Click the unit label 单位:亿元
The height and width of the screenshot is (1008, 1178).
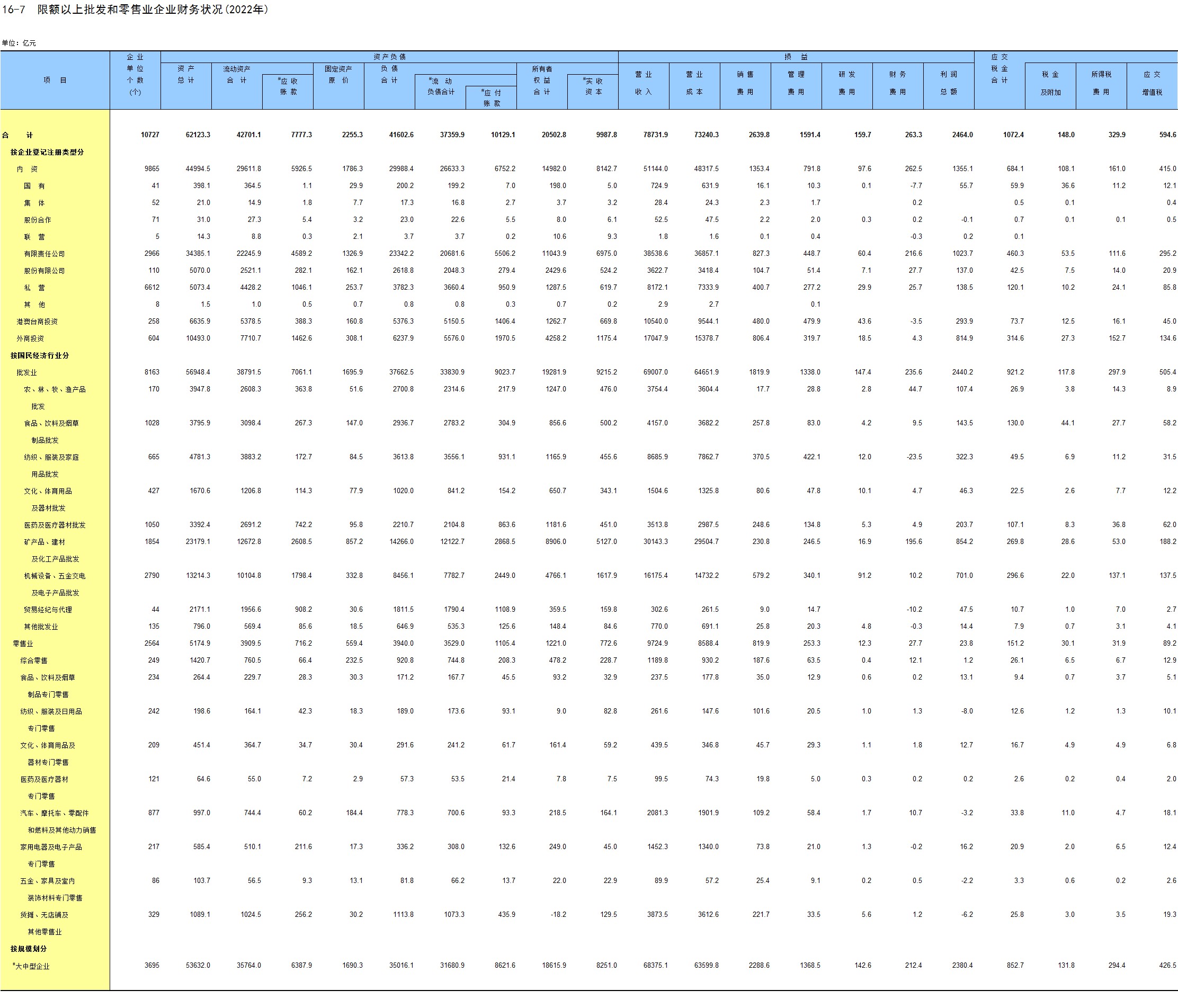tap(19, 43)
